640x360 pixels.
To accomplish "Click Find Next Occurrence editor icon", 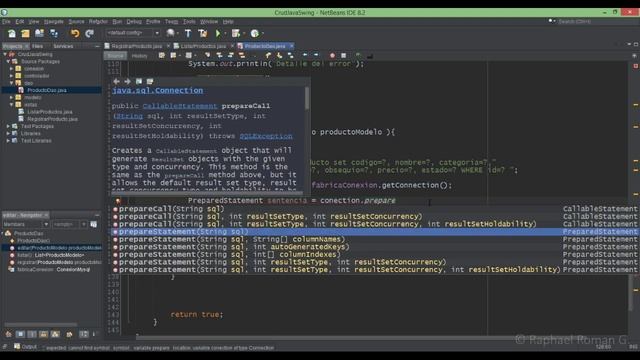I will coord(231,55).
